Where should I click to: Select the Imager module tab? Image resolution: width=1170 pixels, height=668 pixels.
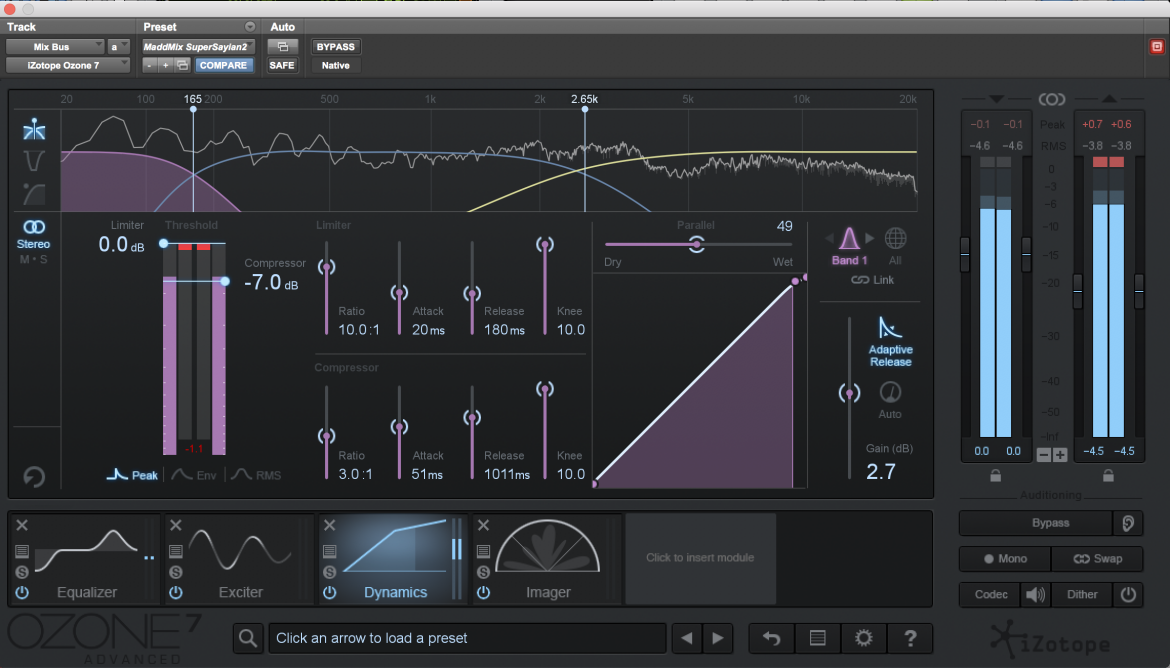[x=547, y=558]
